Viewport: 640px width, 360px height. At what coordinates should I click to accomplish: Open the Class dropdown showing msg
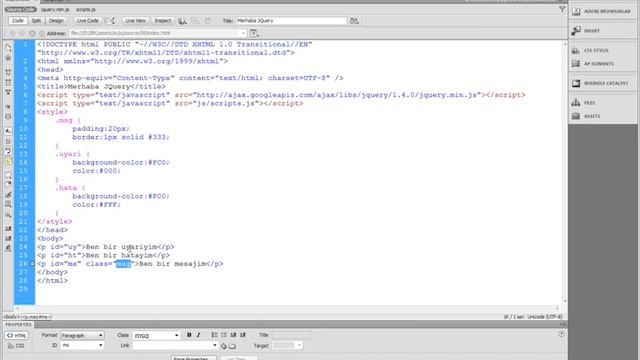click(156, 335)
